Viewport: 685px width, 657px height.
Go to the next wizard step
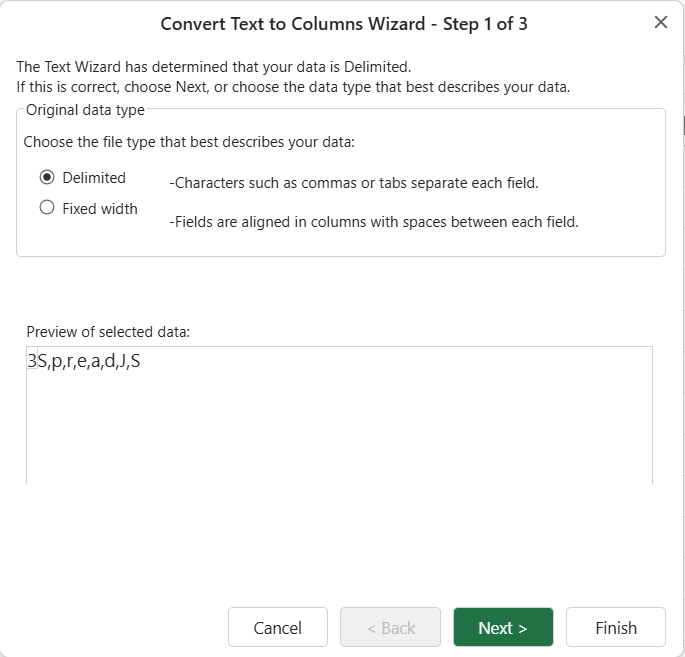click(503, 627)
